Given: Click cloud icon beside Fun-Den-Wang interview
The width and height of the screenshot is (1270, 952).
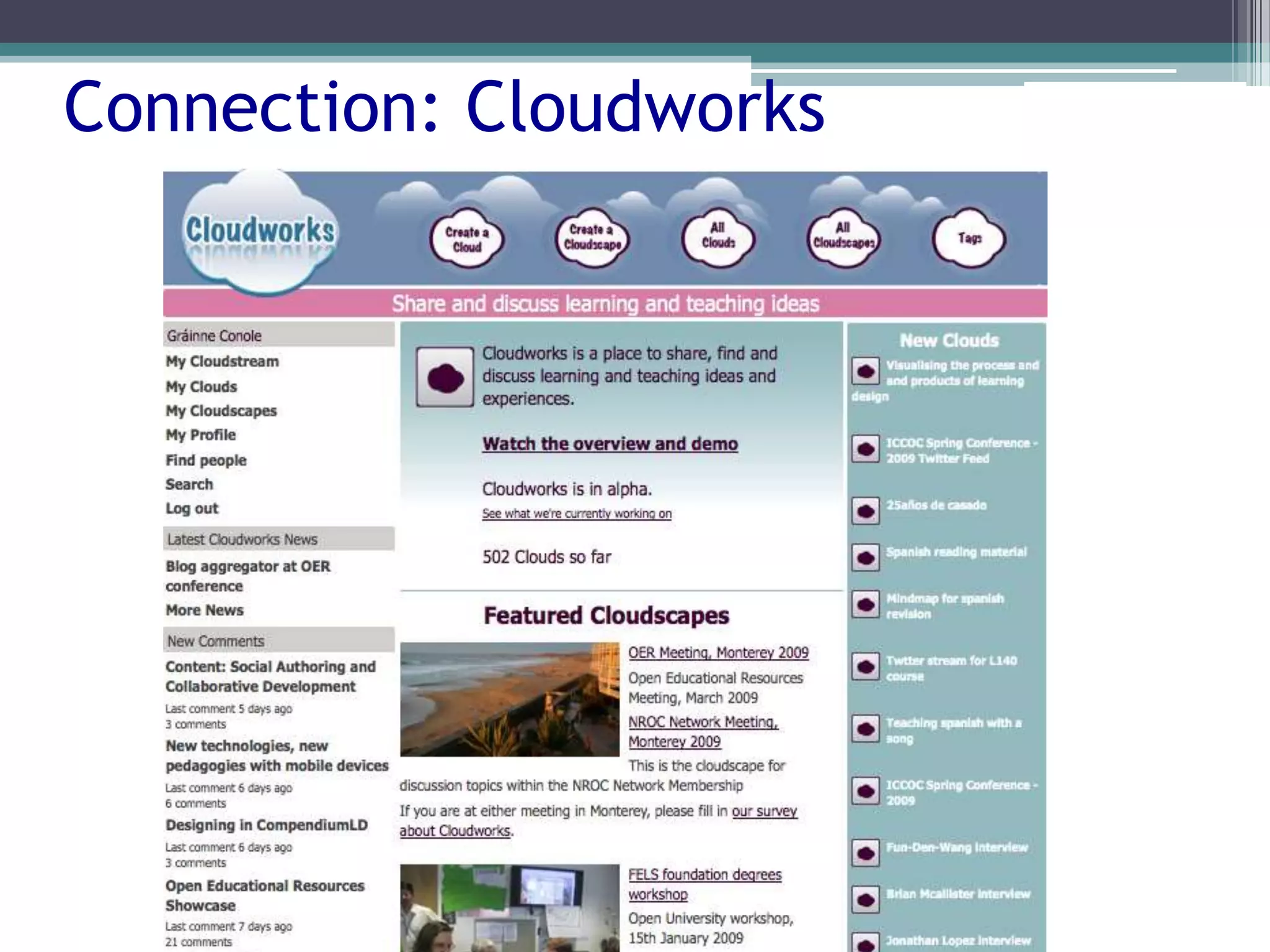Looking at the screenshot, I should pyautogui.click(x=866, y=853).
